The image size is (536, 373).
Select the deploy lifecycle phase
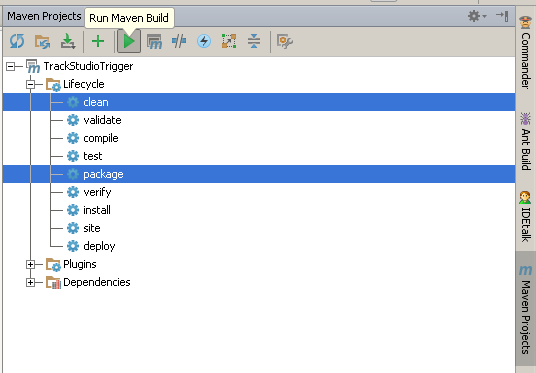coord(99,246)
